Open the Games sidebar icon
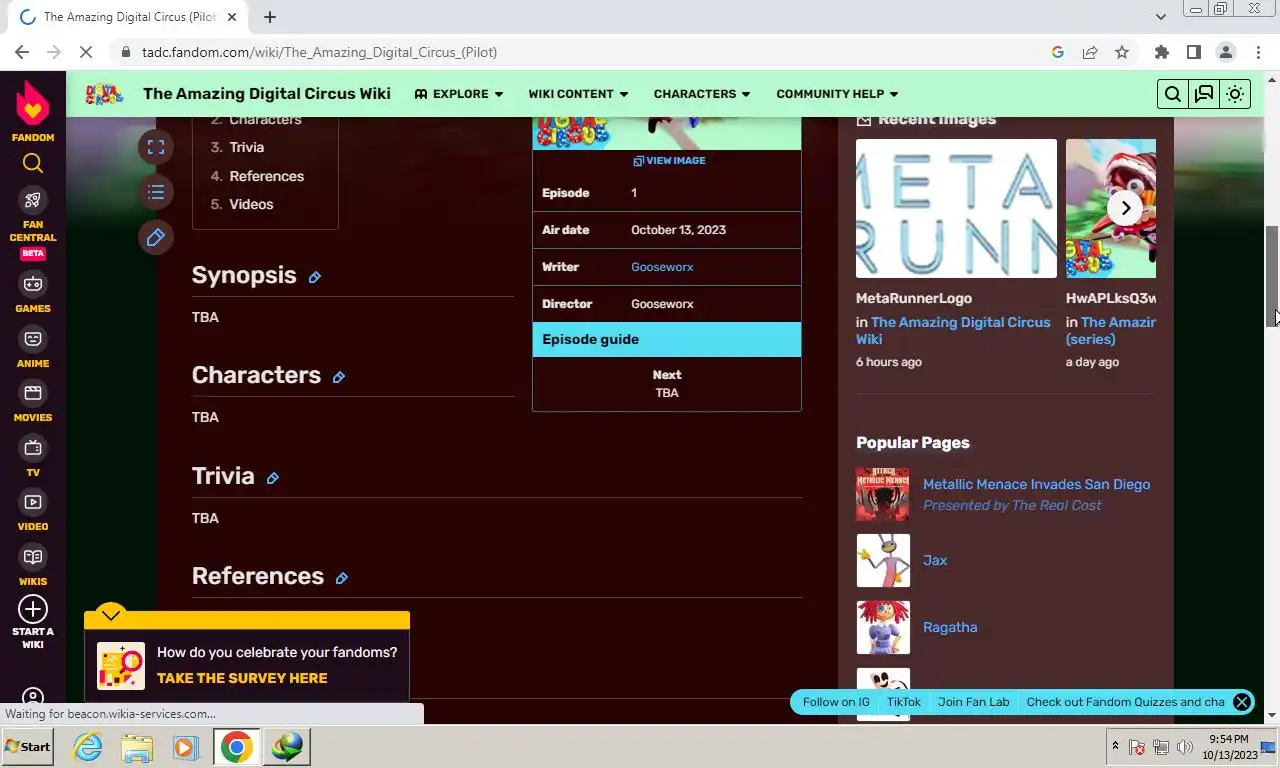Viewport: 1280px width, 768px height. click(33, 284)
